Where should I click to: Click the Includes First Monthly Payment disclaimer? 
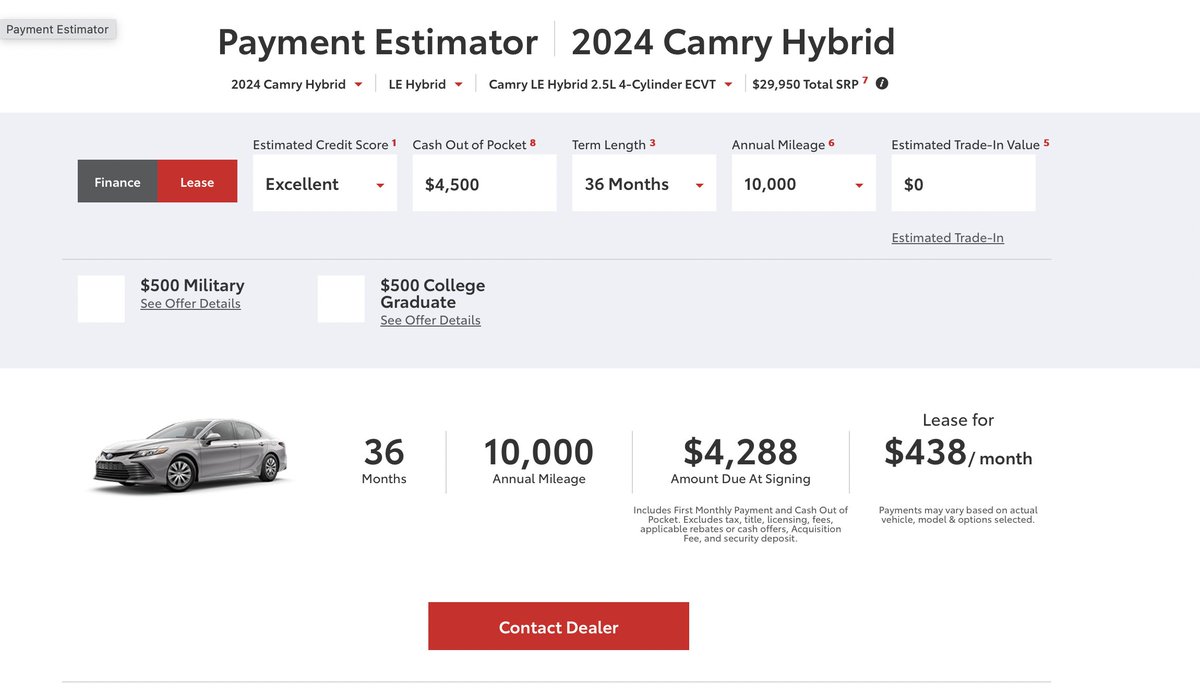741,524
